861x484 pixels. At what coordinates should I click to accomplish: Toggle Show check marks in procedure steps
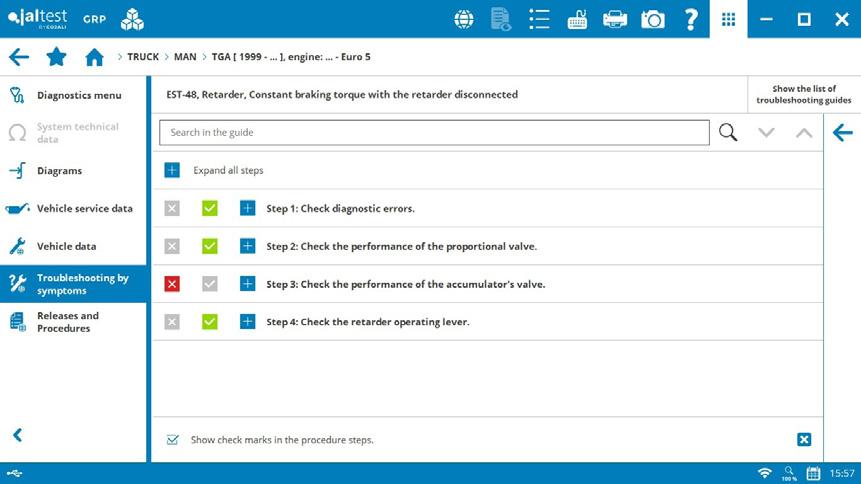coord(172,440)
